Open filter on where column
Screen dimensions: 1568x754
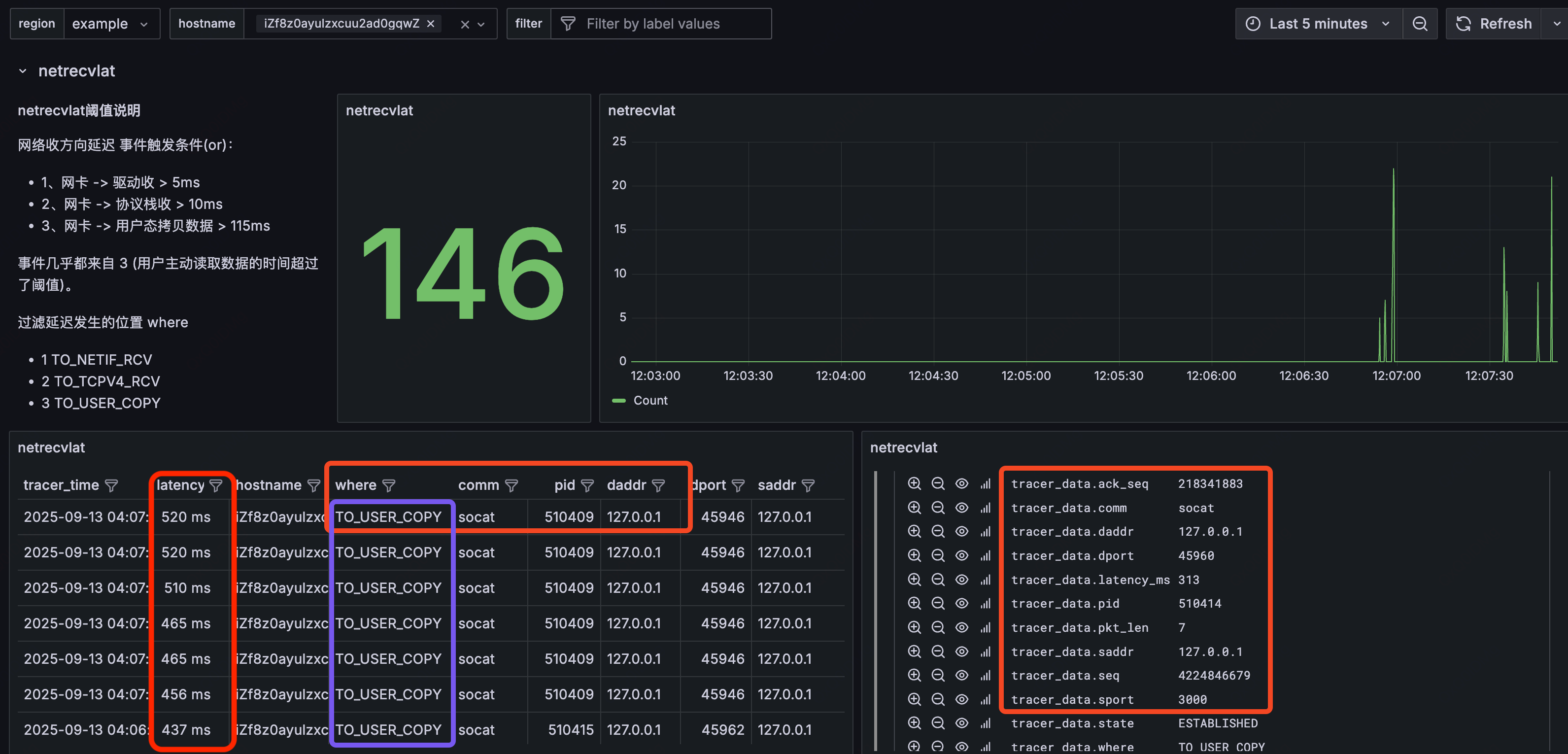click(389, 485)
